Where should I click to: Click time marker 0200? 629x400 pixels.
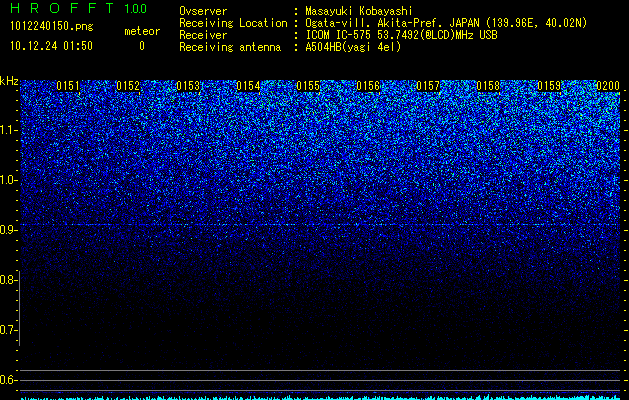(608, 86)
